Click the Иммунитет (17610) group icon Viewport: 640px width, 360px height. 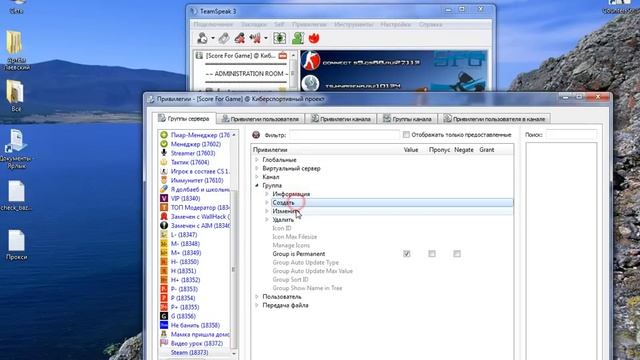click(x=164, y=180)
